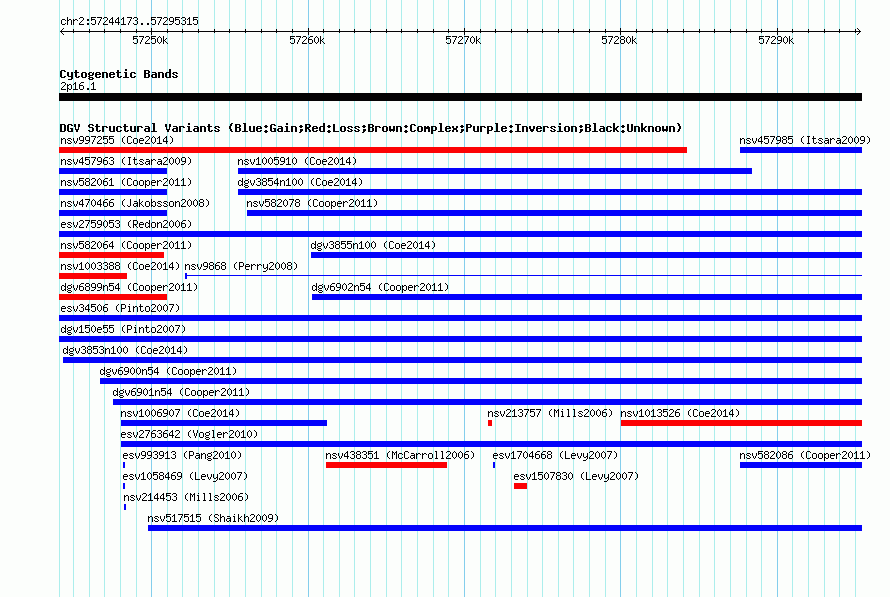Open dgv3853n100 (Coe2014) entry
Screen dimensions: 890x597
pos(125,350)
